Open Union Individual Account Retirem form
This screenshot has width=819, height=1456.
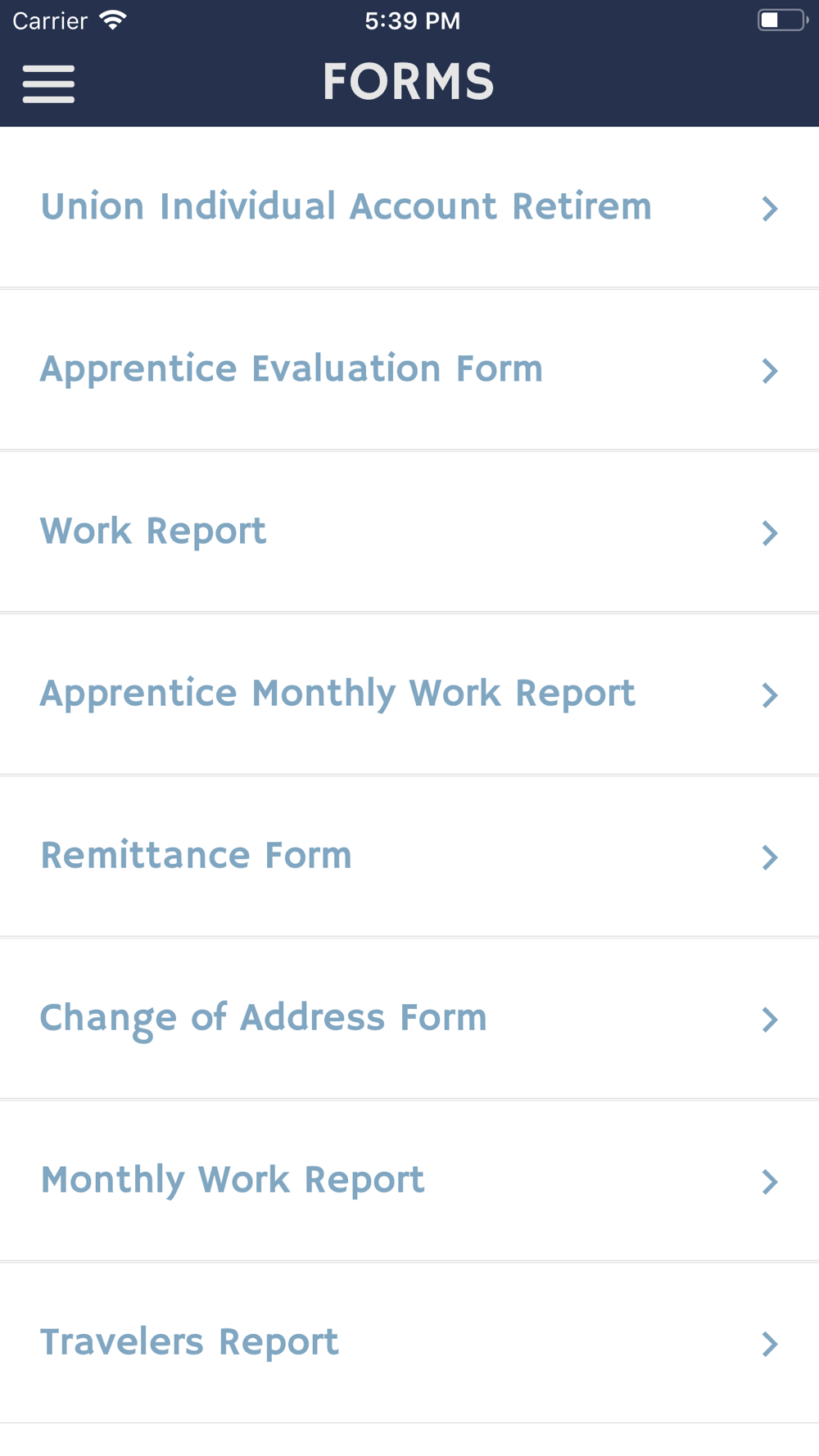[x=409, y=207]
